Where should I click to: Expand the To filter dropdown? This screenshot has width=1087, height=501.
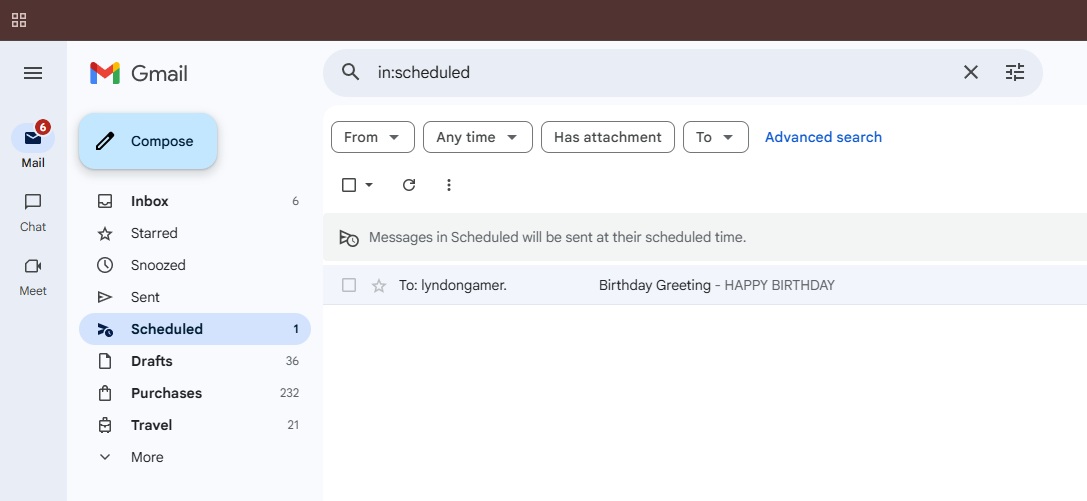point(715,137)
